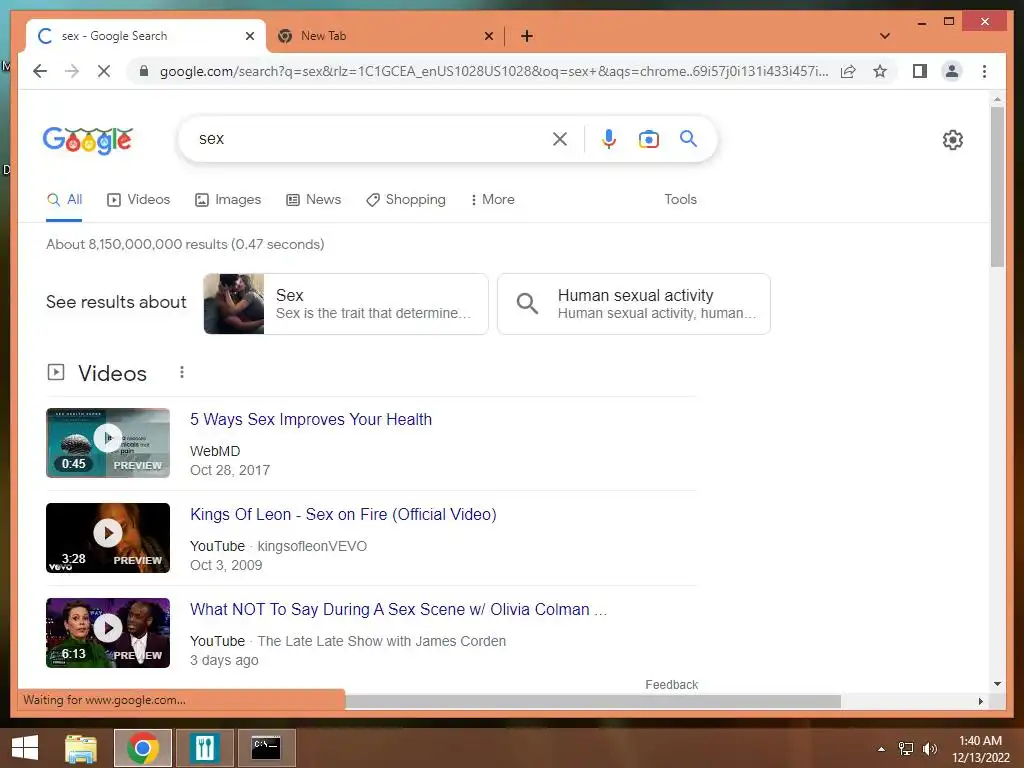Go back using the browser back arrow
Viewport: 1024px width, 768px height.
tap(40, 71)
